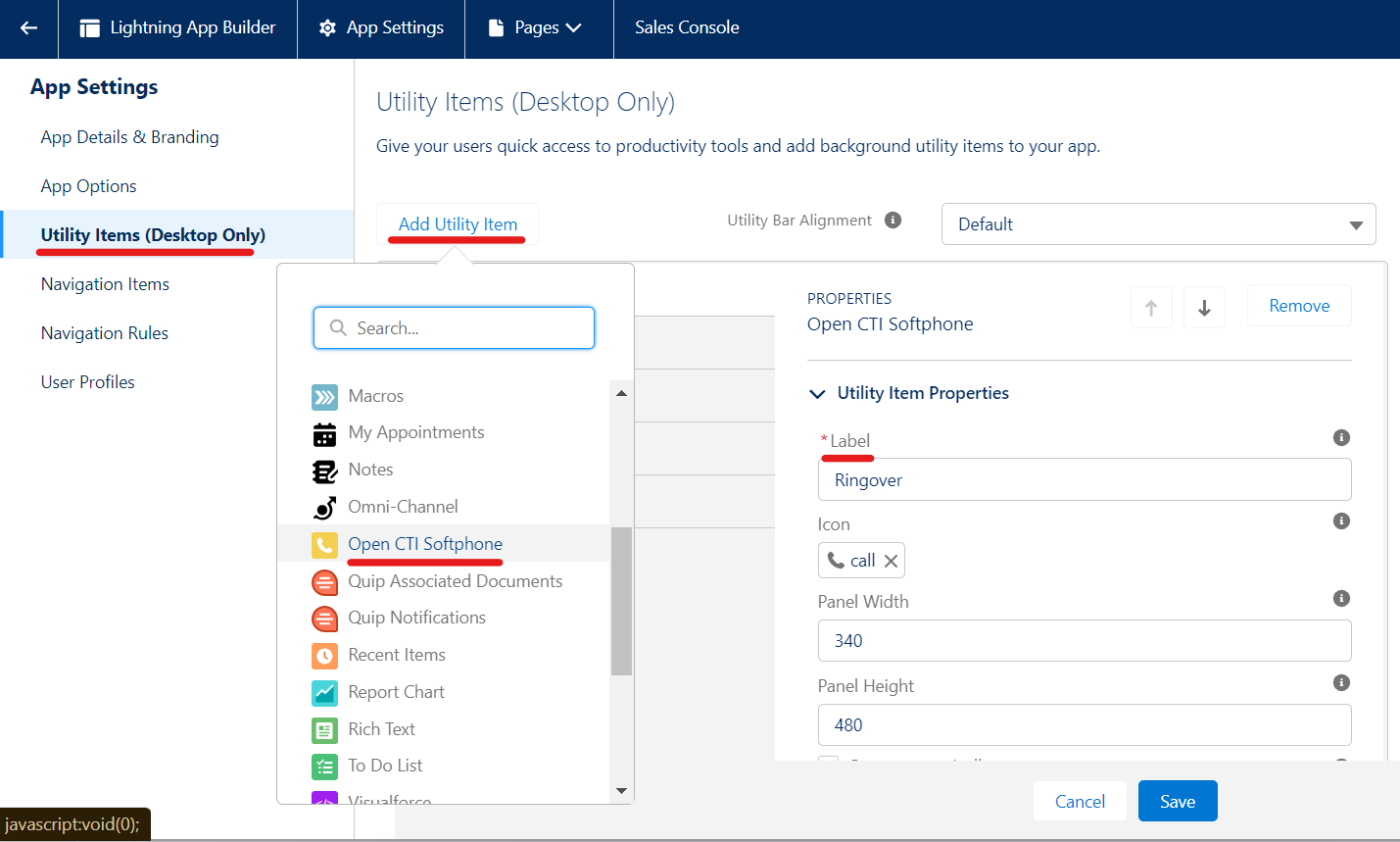Image resolution: width=1400 pixels, height=842 pixels.
Task: Click the Open CTI Softphone phone icon
Action: click(x=324, y=545)
